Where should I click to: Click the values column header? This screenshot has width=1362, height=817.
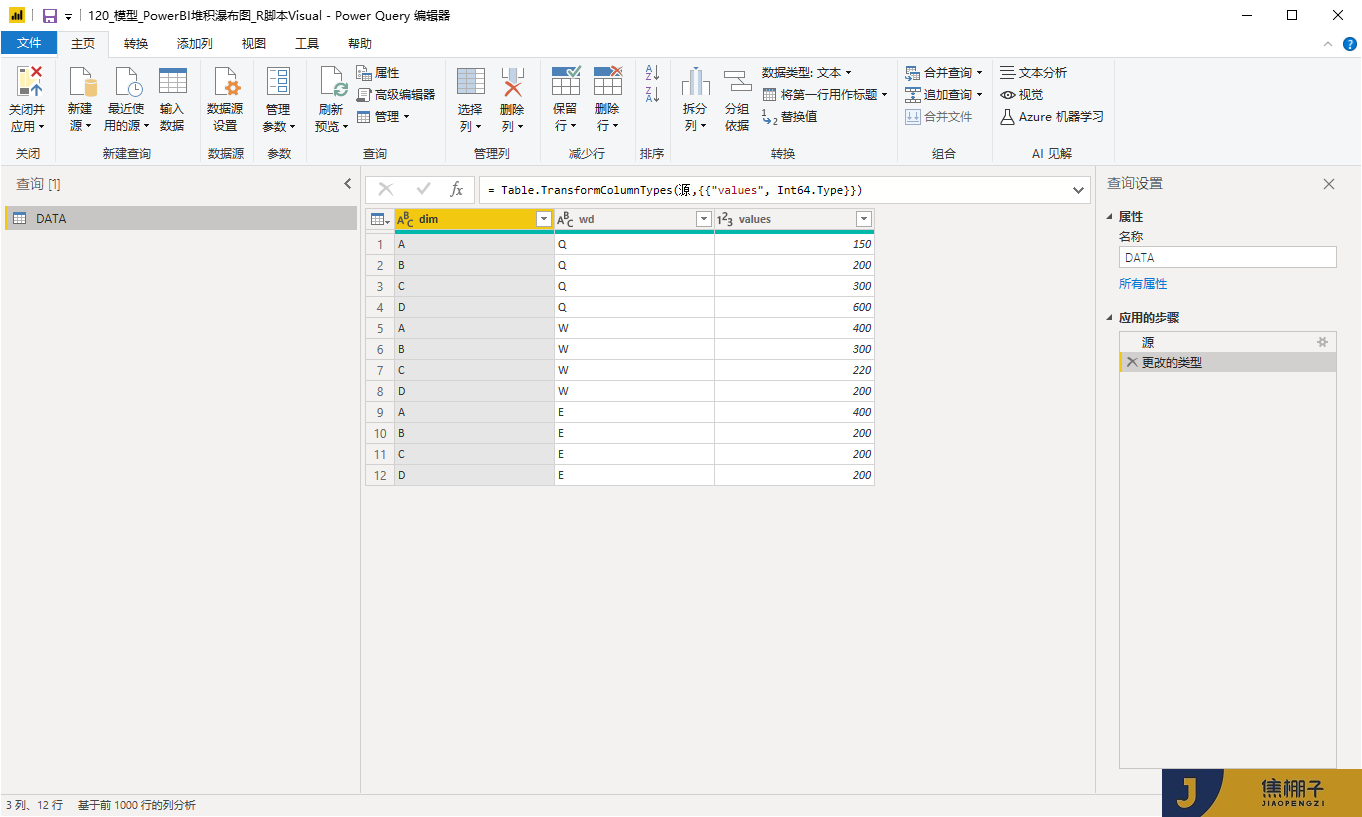794,219
